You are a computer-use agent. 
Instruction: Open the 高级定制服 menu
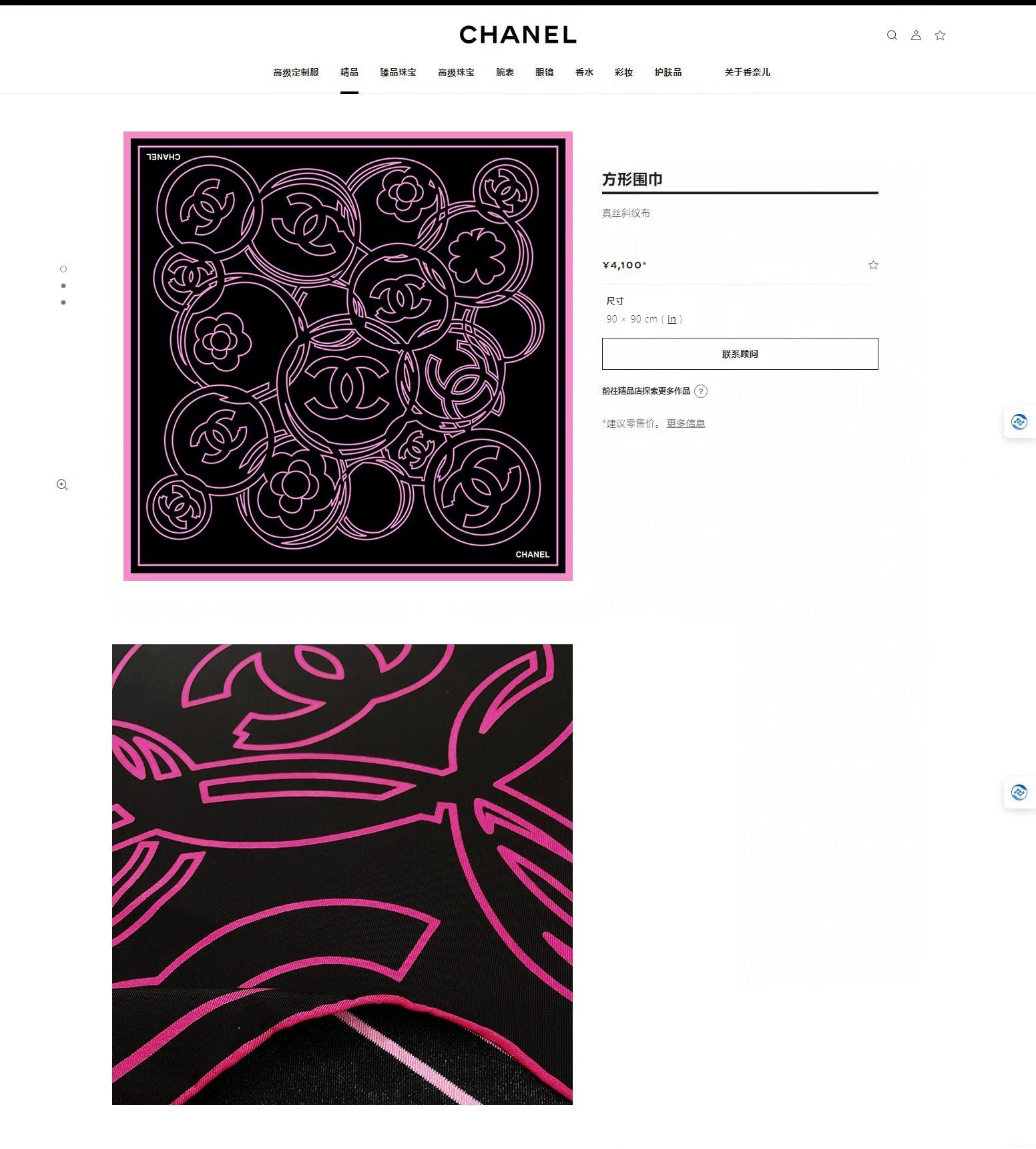296,72
